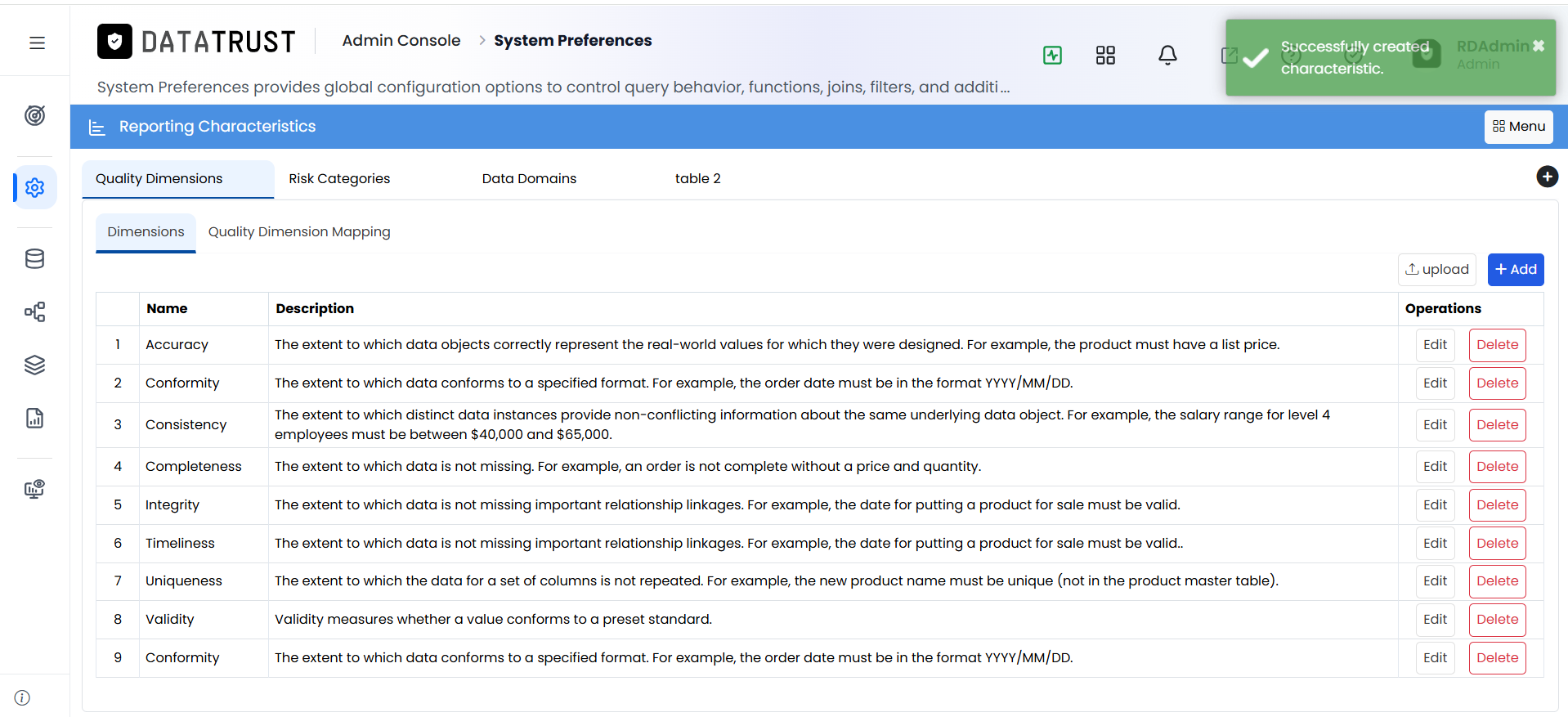Switch to Quality Dimension Mapping tab

click(299, 232)
